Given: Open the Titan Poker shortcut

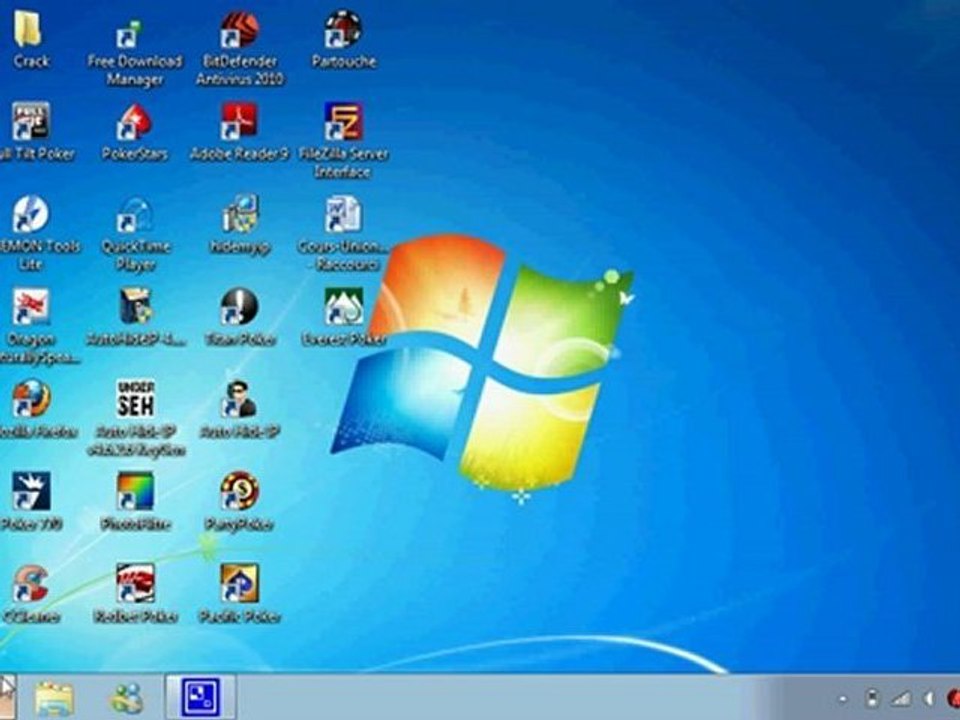Looking at the screenshot, I should coord(239,306).
